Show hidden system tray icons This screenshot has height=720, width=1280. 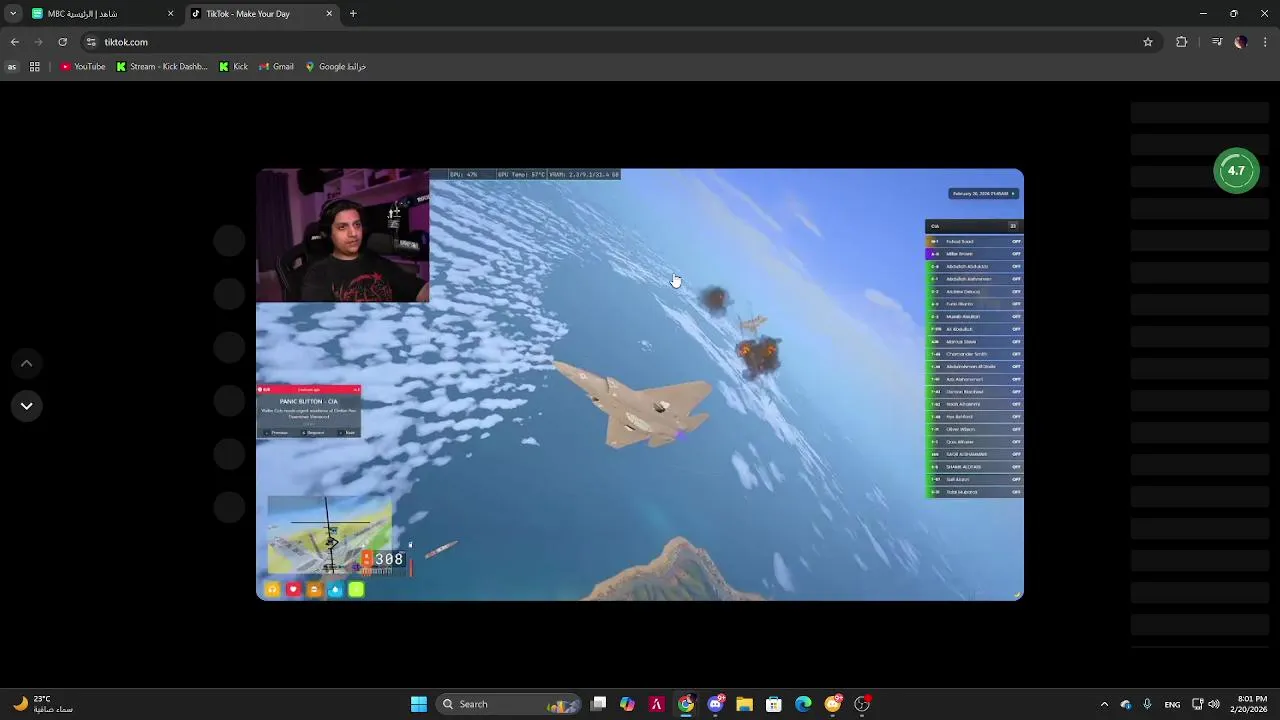click(1104, 704)
